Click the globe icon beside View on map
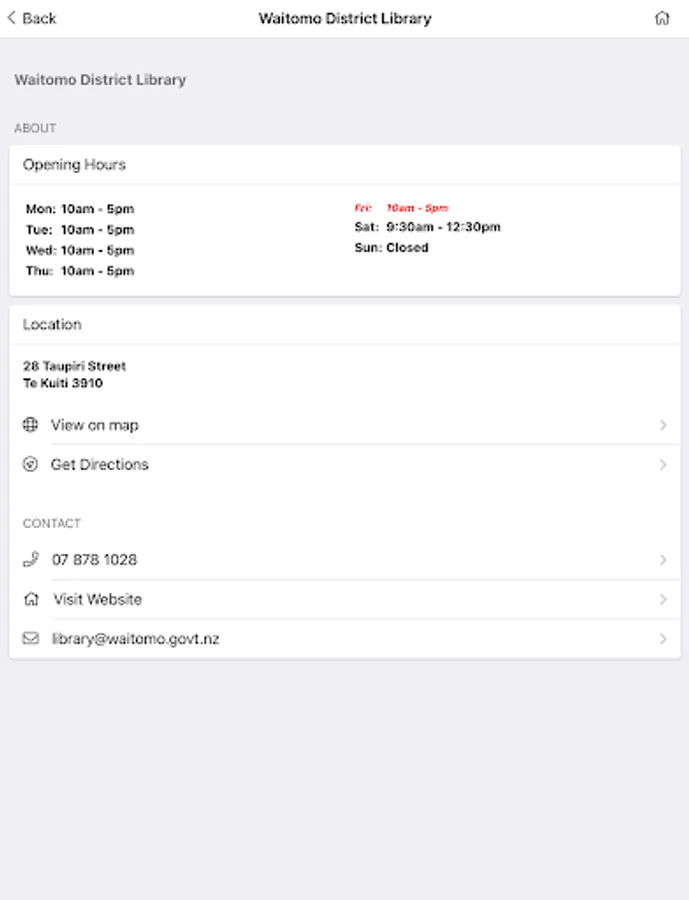 click(30, 425)
